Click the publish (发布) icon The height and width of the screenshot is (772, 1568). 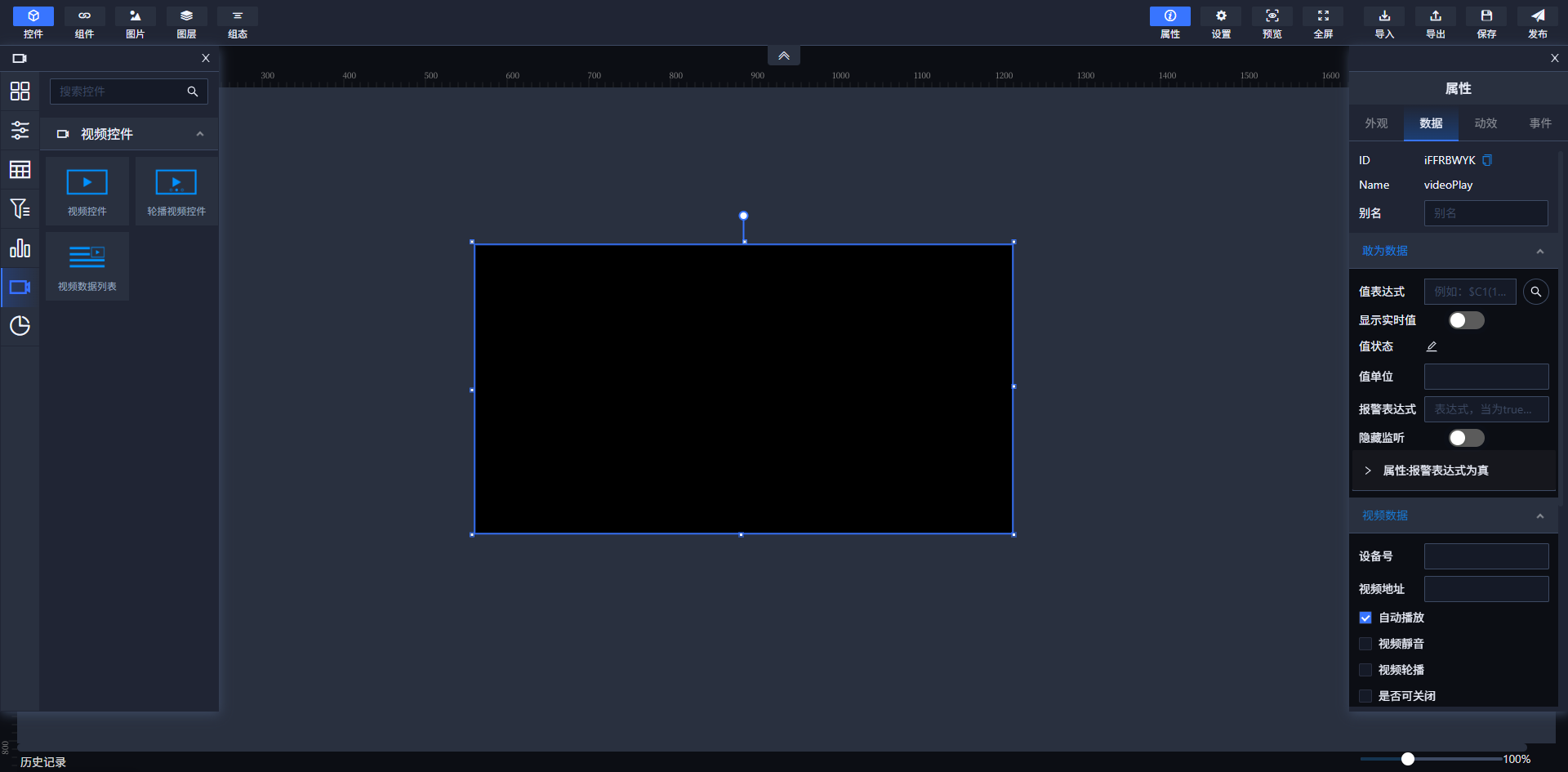pyautogui.click(x=1537, y=22)
